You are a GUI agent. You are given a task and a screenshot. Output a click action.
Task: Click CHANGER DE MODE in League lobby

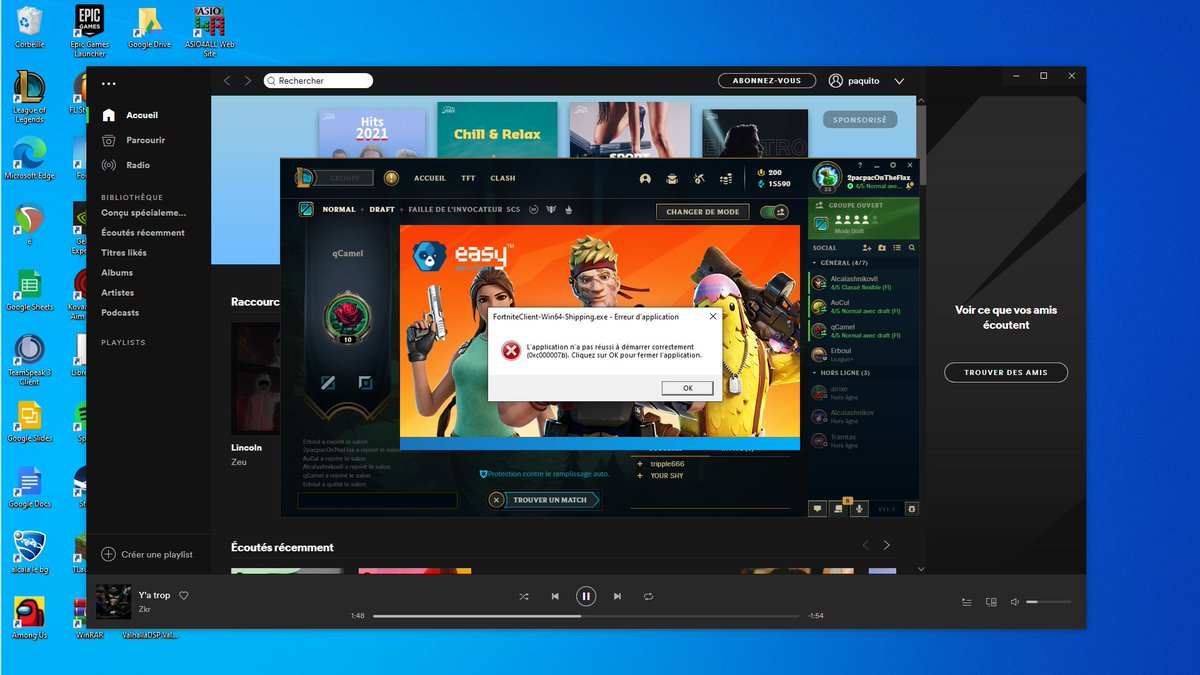(703, 211)
